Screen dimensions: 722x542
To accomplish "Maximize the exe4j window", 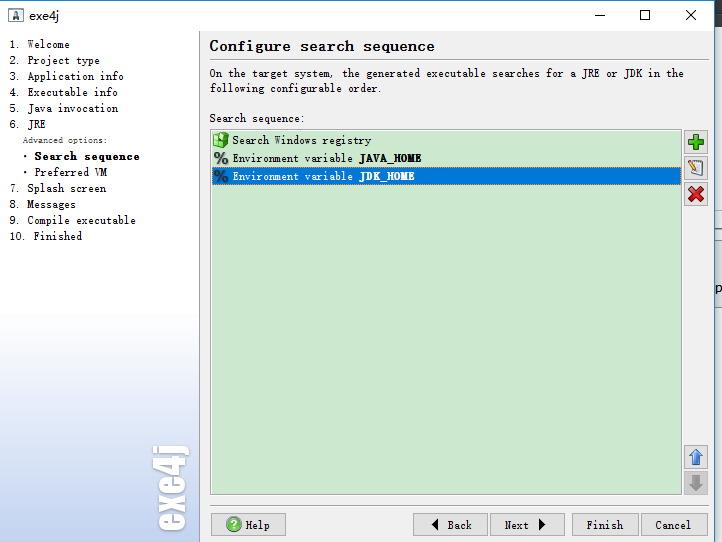I will click(645, 15).
